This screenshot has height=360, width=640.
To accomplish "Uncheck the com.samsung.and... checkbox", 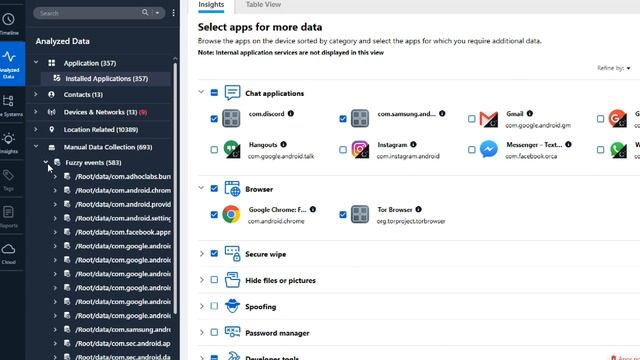I will coord(343,119).
